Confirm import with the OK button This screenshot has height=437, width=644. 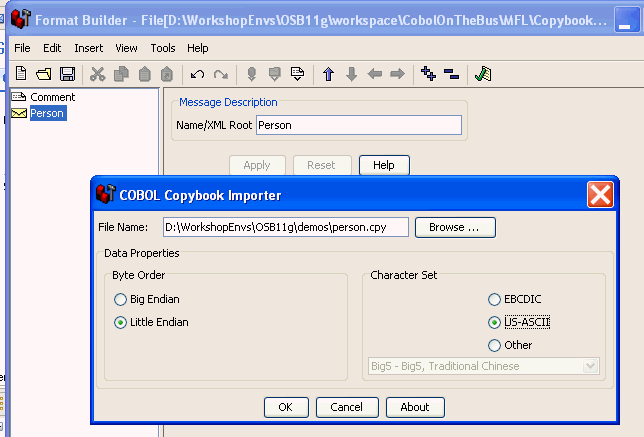(286, 407)
